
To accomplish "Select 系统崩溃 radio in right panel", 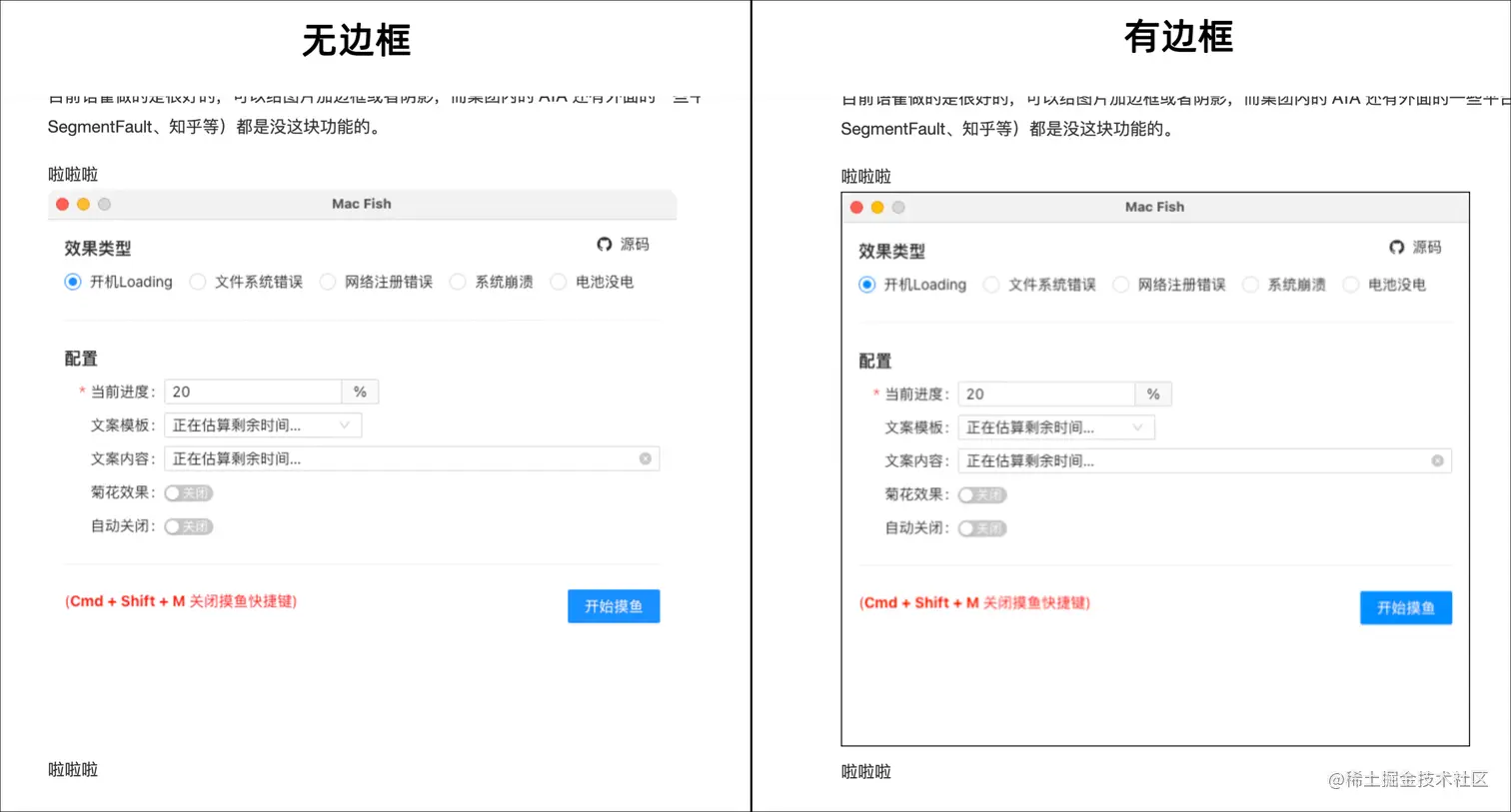I will point(1251,285).
